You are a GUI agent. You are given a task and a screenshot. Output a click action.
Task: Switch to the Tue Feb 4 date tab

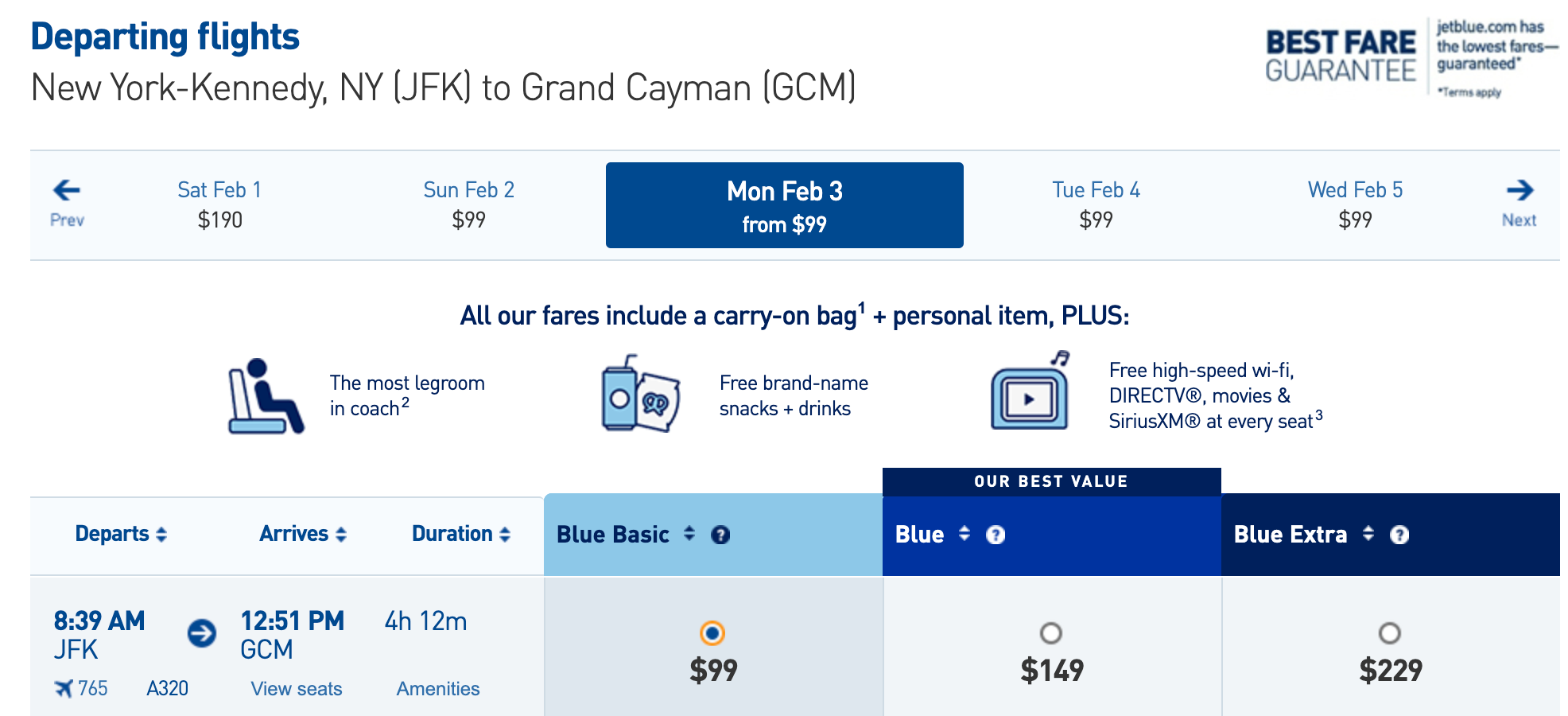pos(1096,204)
